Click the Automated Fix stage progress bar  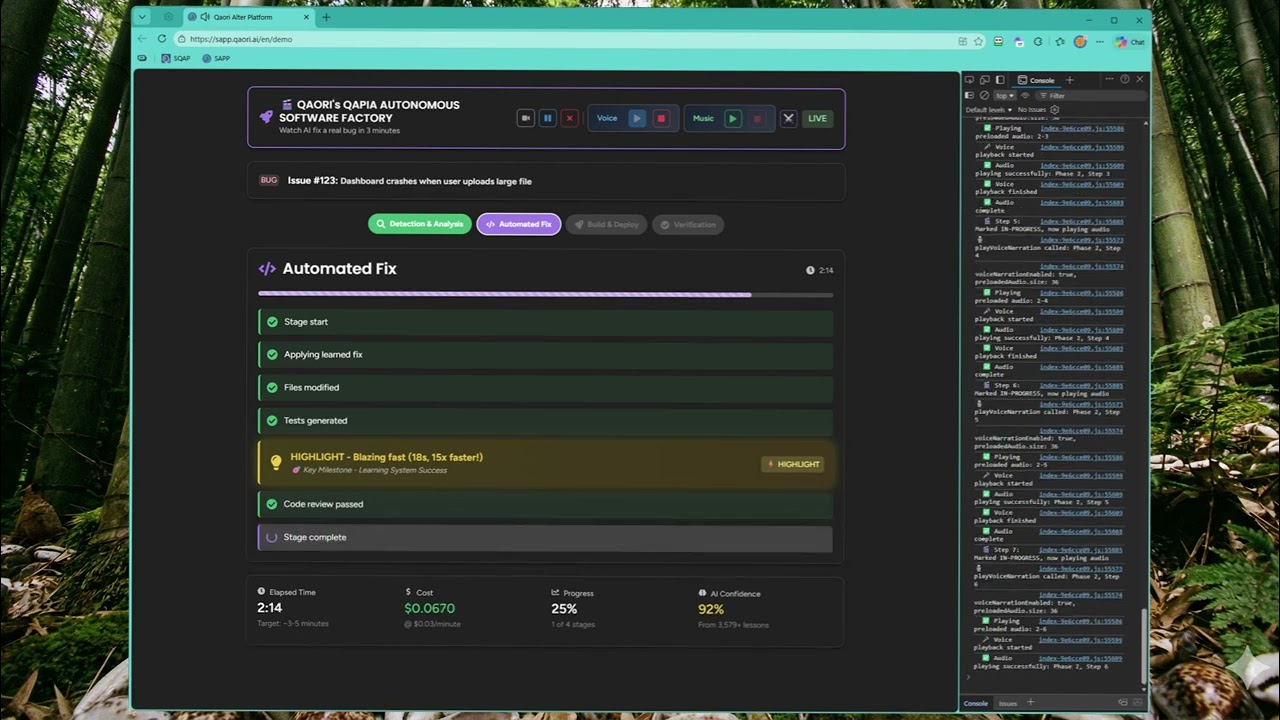coord(545,294)
